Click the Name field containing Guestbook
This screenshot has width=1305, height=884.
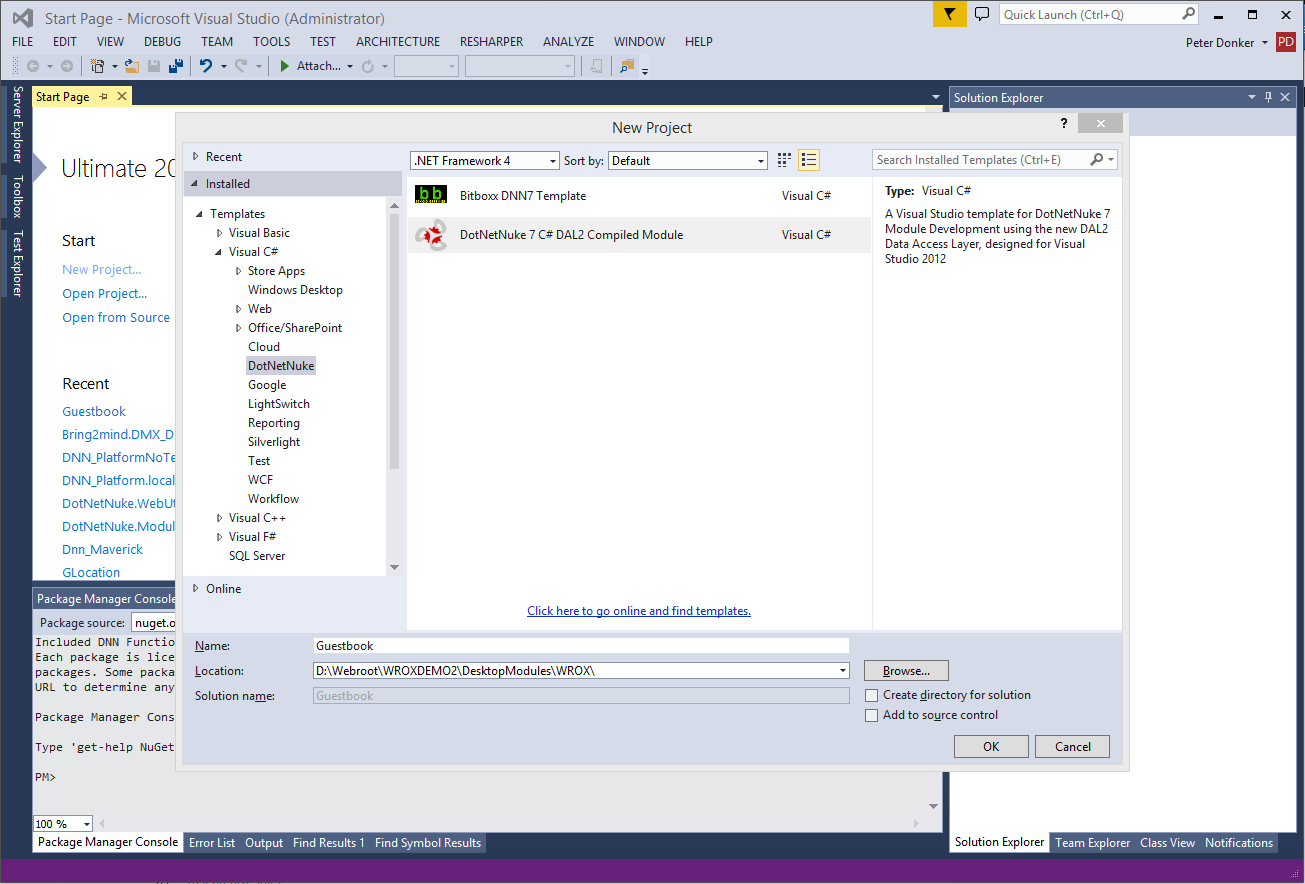coord(581,646)
